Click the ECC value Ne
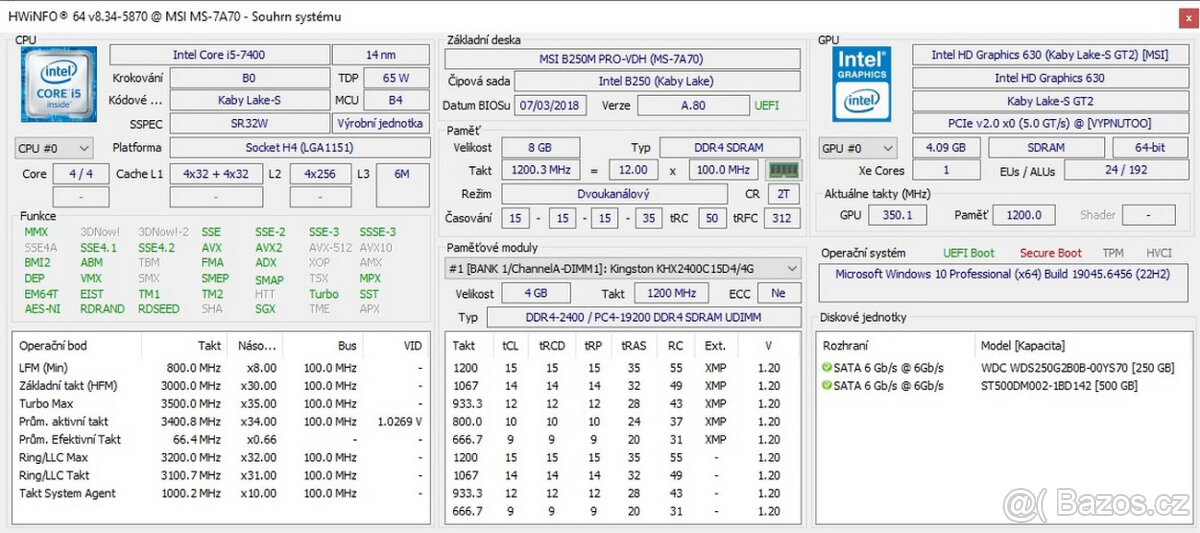 click(779, 293)
